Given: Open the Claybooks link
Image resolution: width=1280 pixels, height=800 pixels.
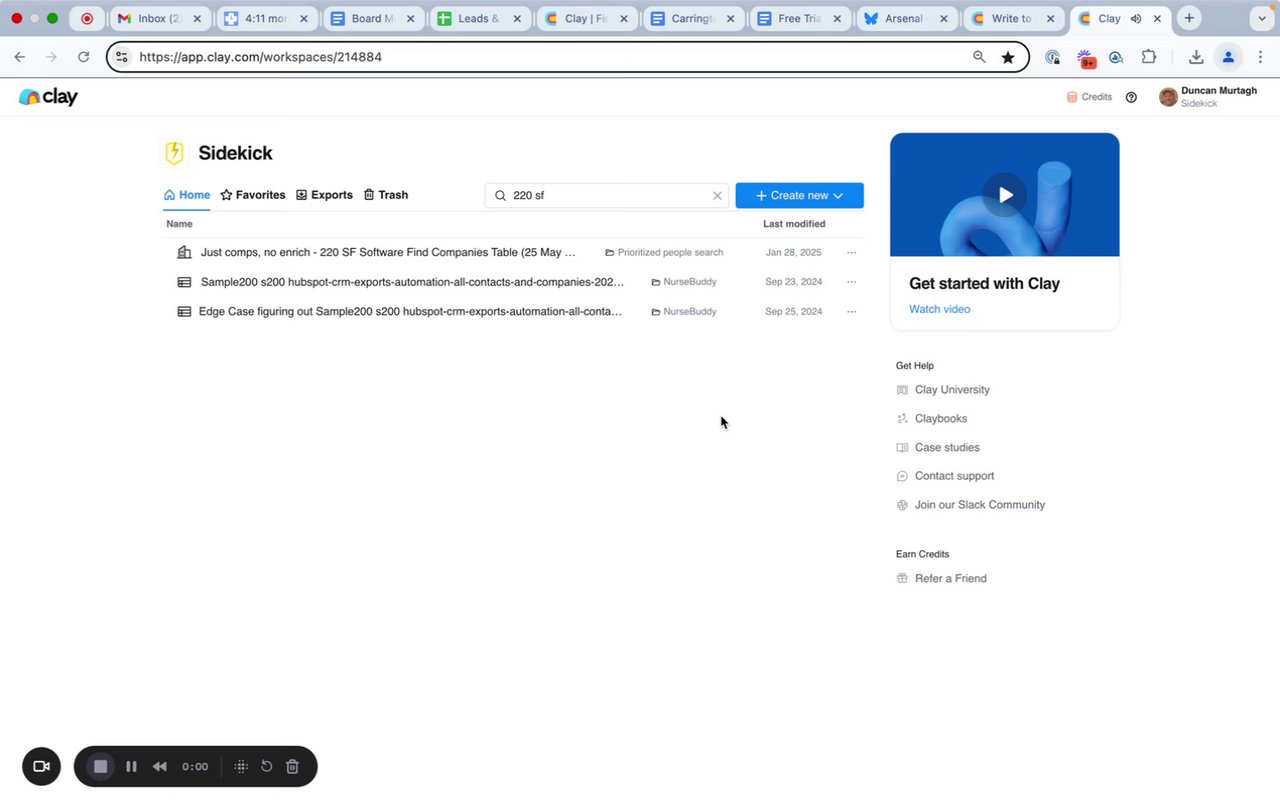Looking at the screenshot, I should [x=932, y=419].
